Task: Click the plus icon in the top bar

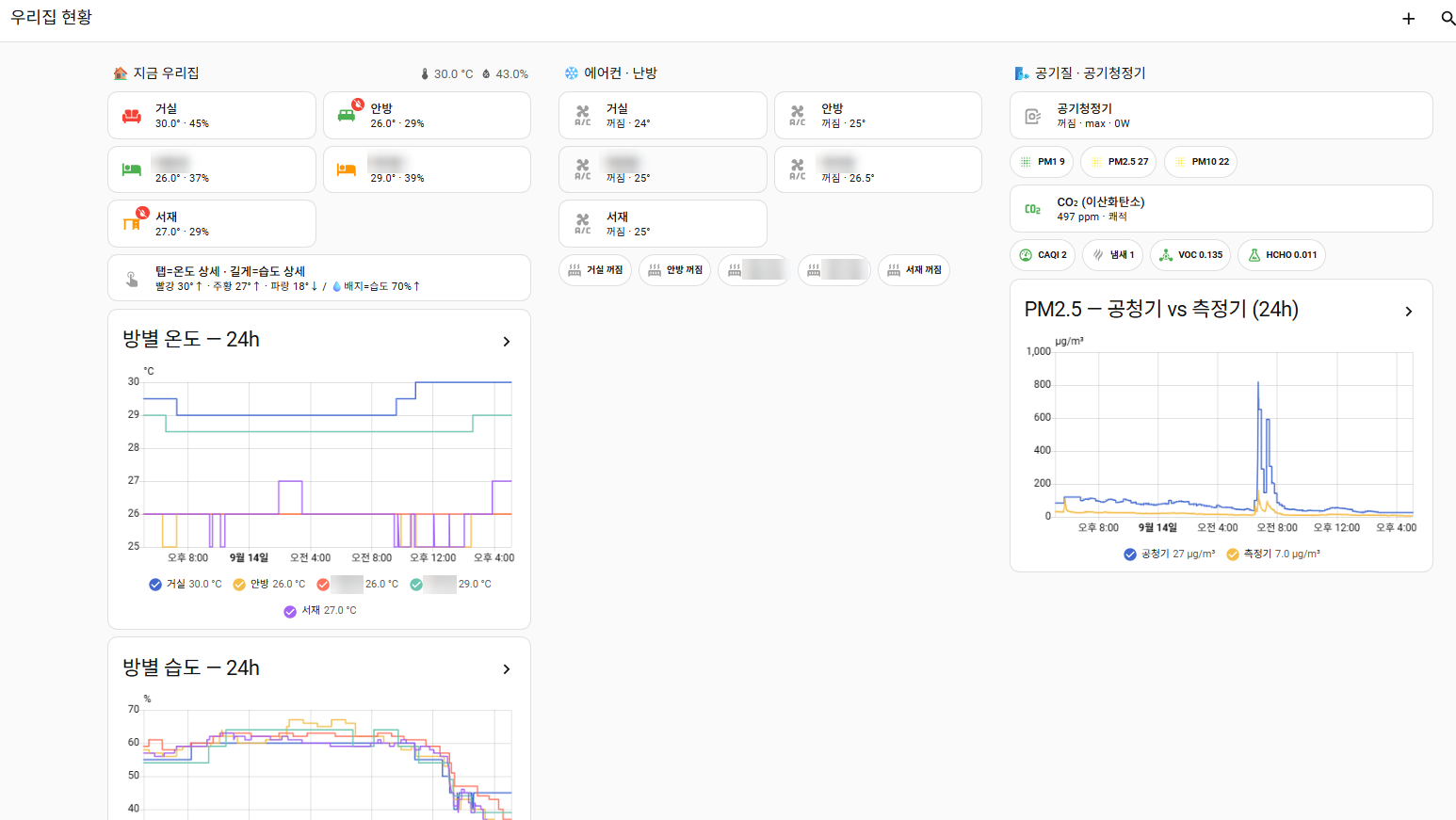Action: point(1408,19)
